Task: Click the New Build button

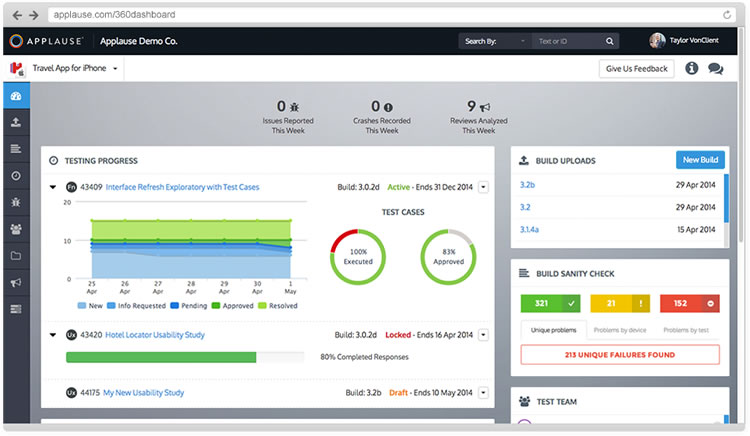Action: tap(699, 160)
